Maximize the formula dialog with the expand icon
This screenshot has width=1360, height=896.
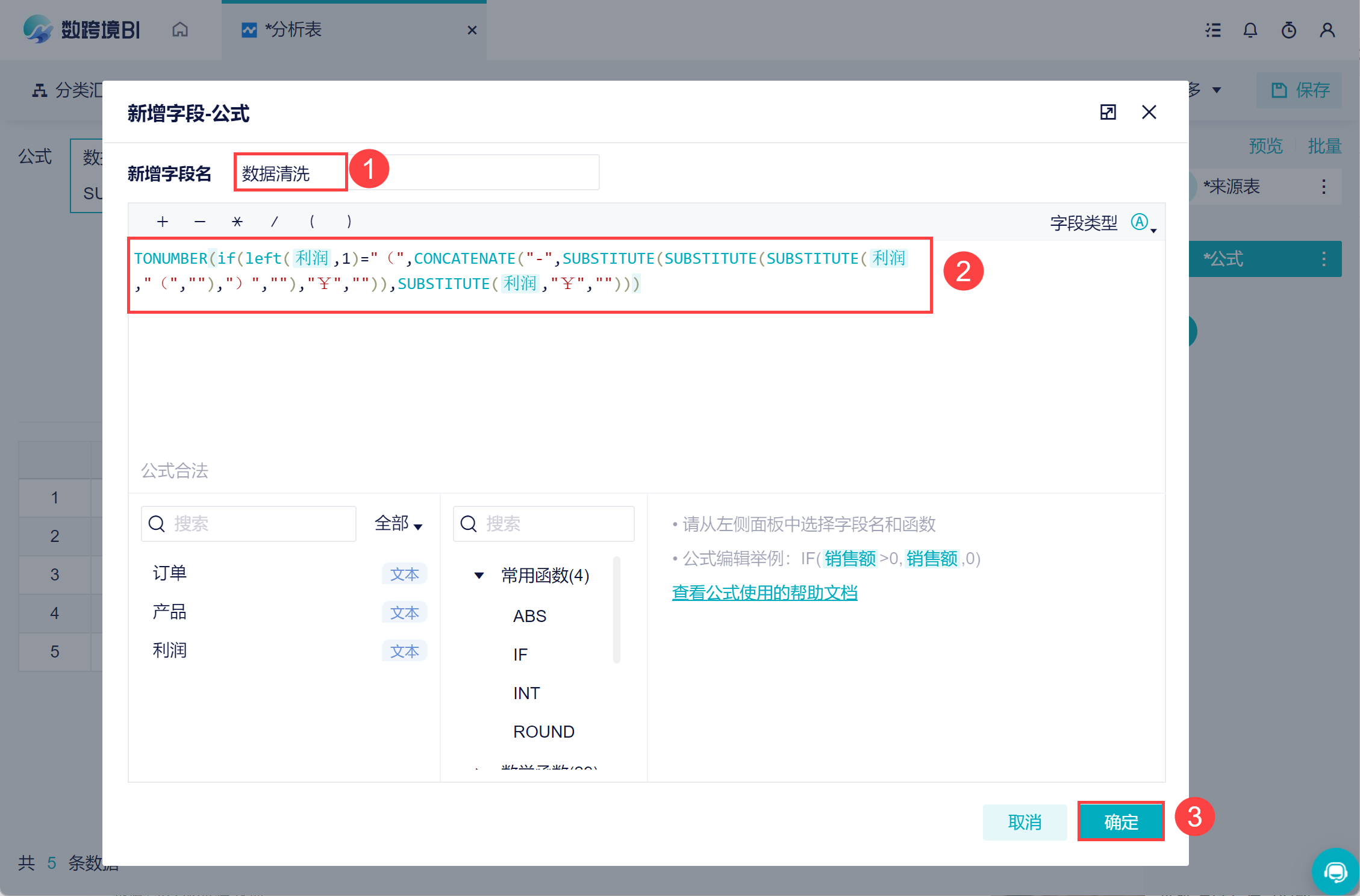pyautogui.click(x=1108, y=112)
